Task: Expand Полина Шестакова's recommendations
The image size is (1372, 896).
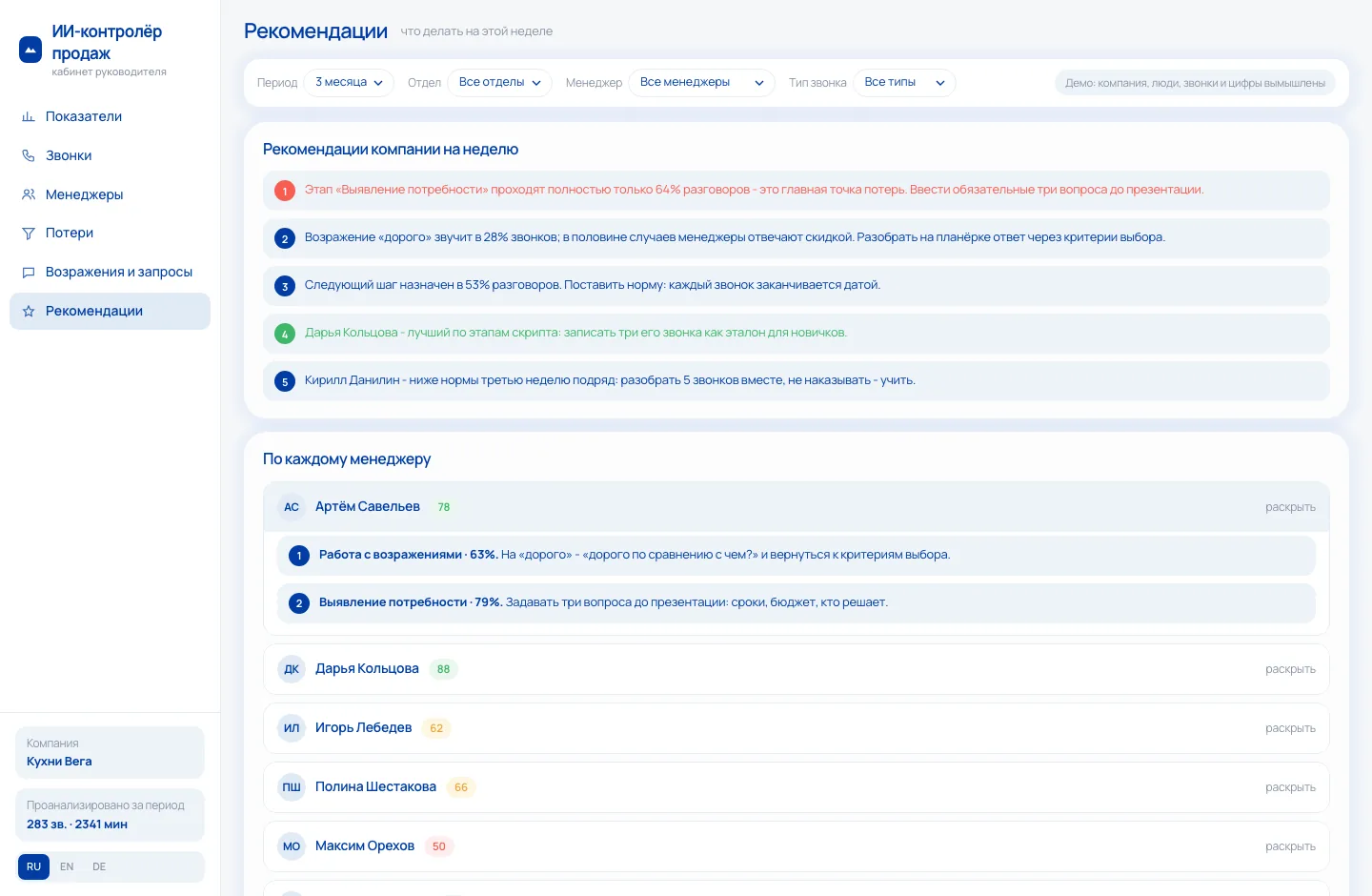Action: (1290, 787)
